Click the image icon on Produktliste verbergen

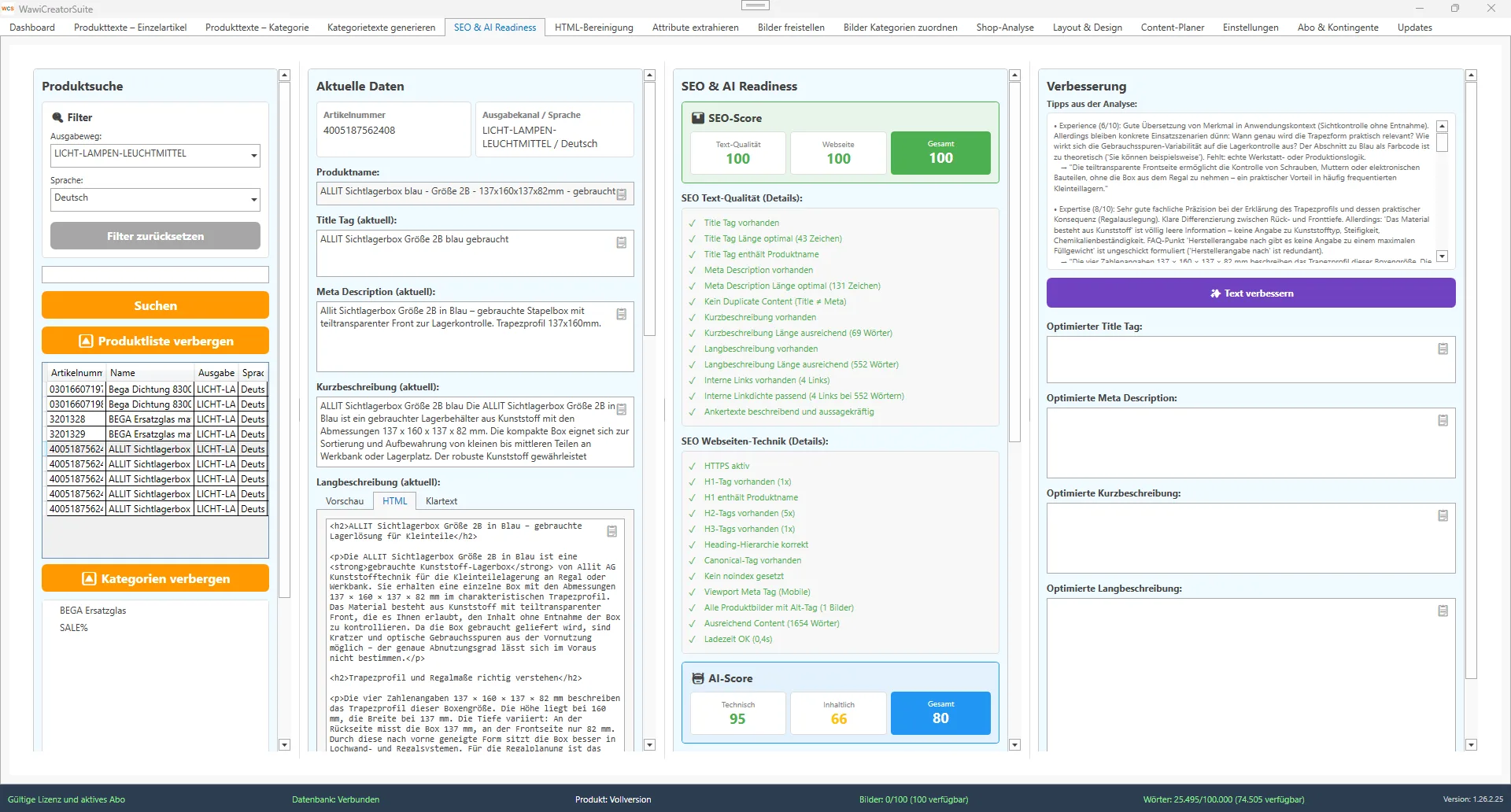point(87,341)
